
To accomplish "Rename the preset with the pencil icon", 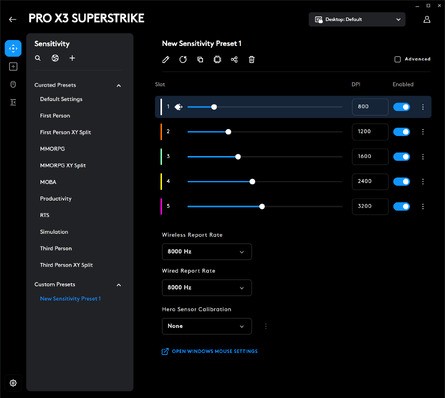I will (166, 60).
